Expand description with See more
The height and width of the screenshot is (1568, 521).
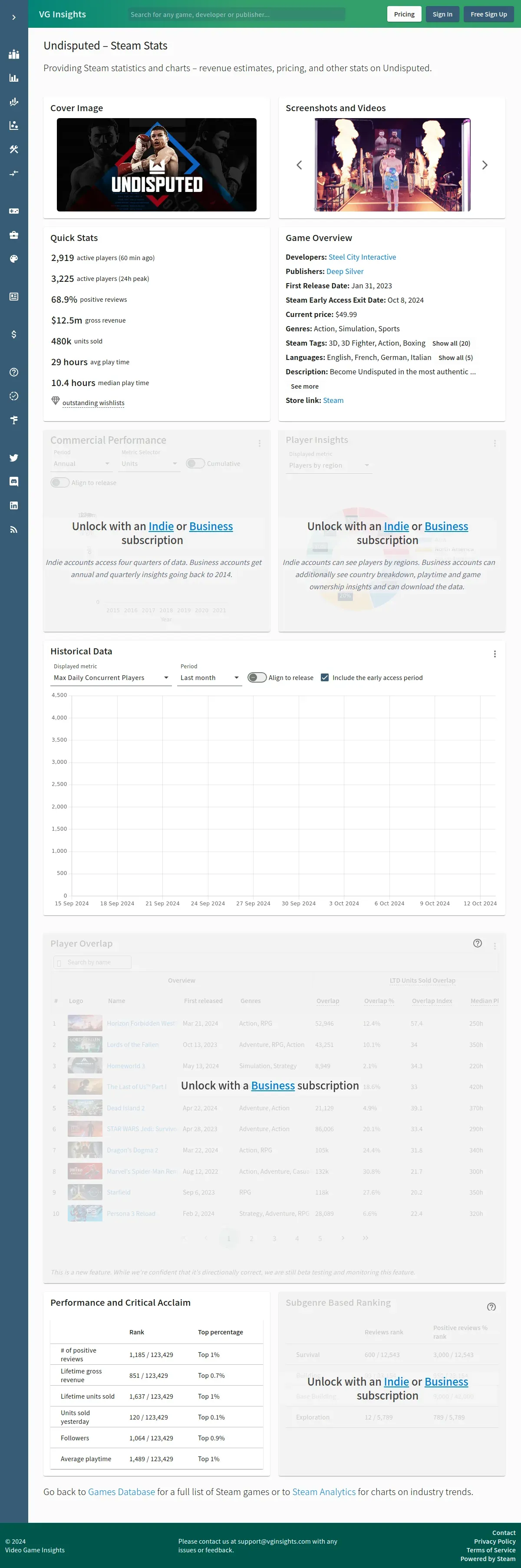[x=304, y=386]
